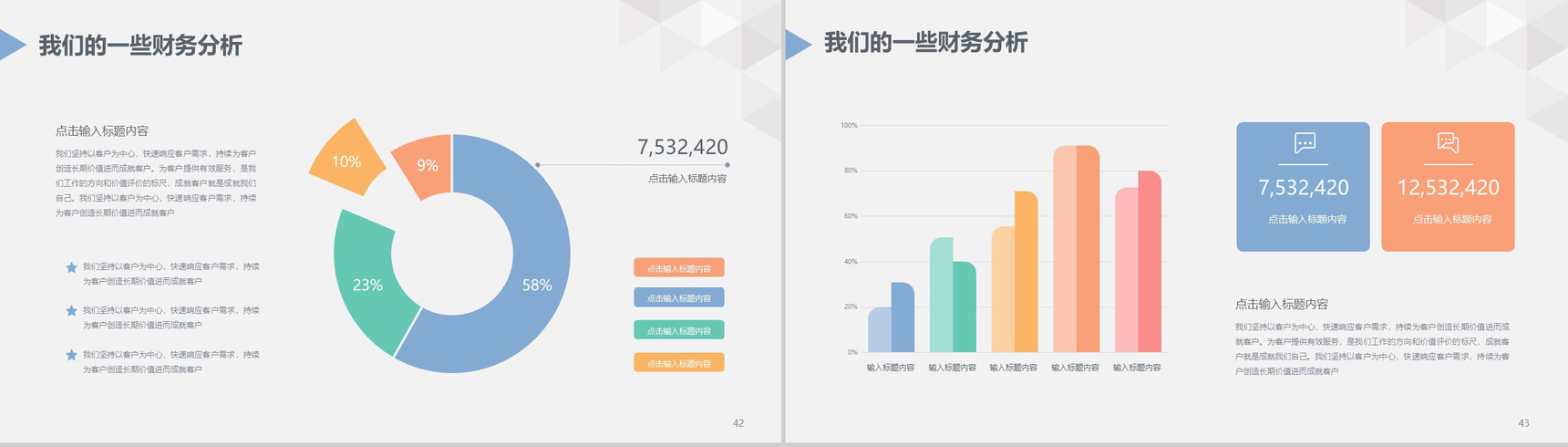Select the 10% orange exploded donut slice

pos(346,160)
